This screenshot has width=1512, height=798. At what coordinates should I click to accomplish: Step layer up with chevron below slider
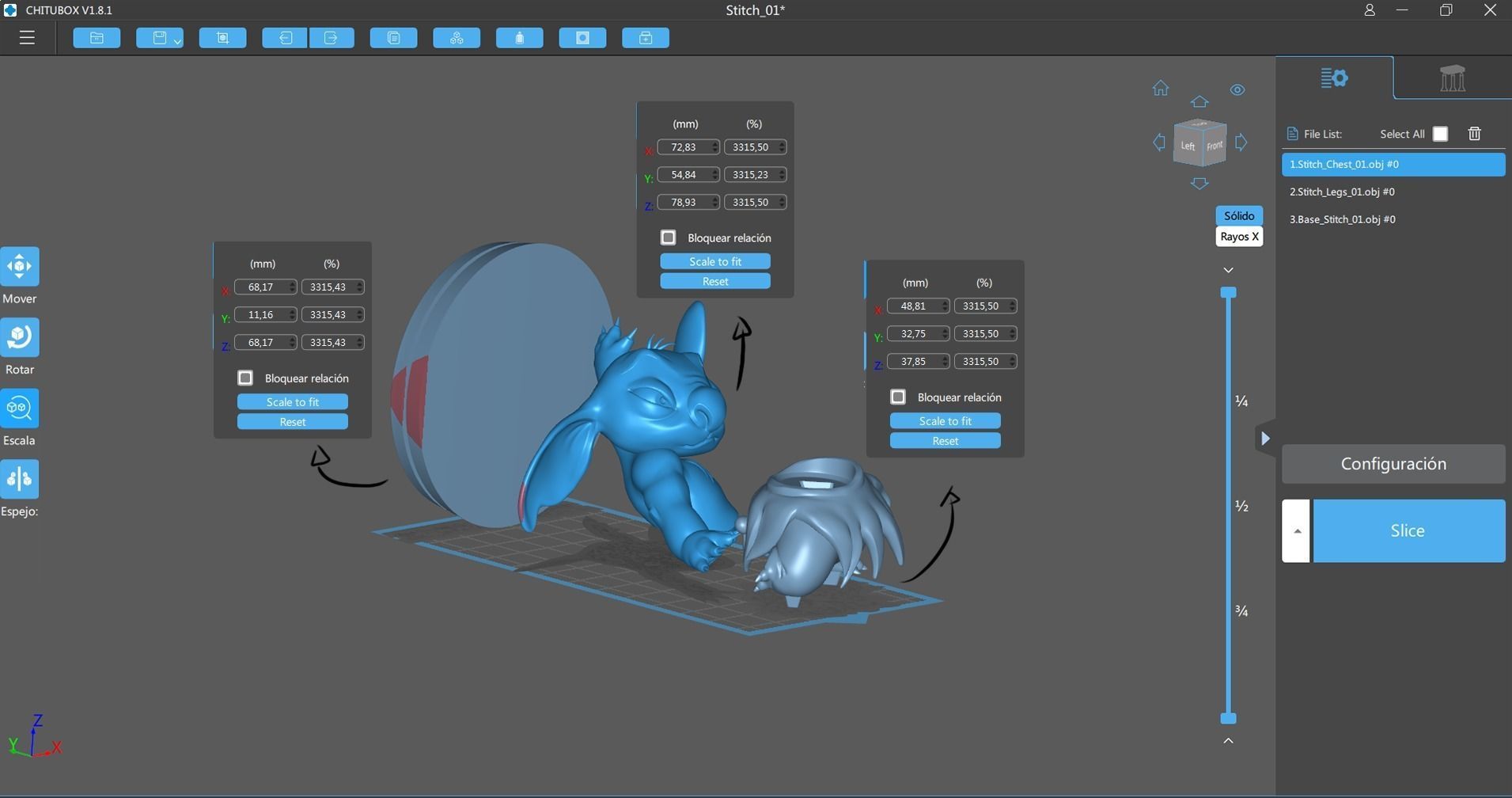[x=1228, y=740]
